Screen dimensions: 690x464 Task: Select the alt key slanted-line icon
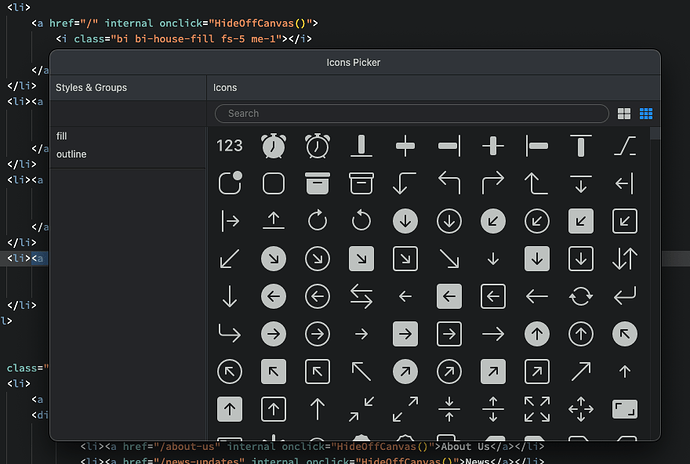(625, 146)
